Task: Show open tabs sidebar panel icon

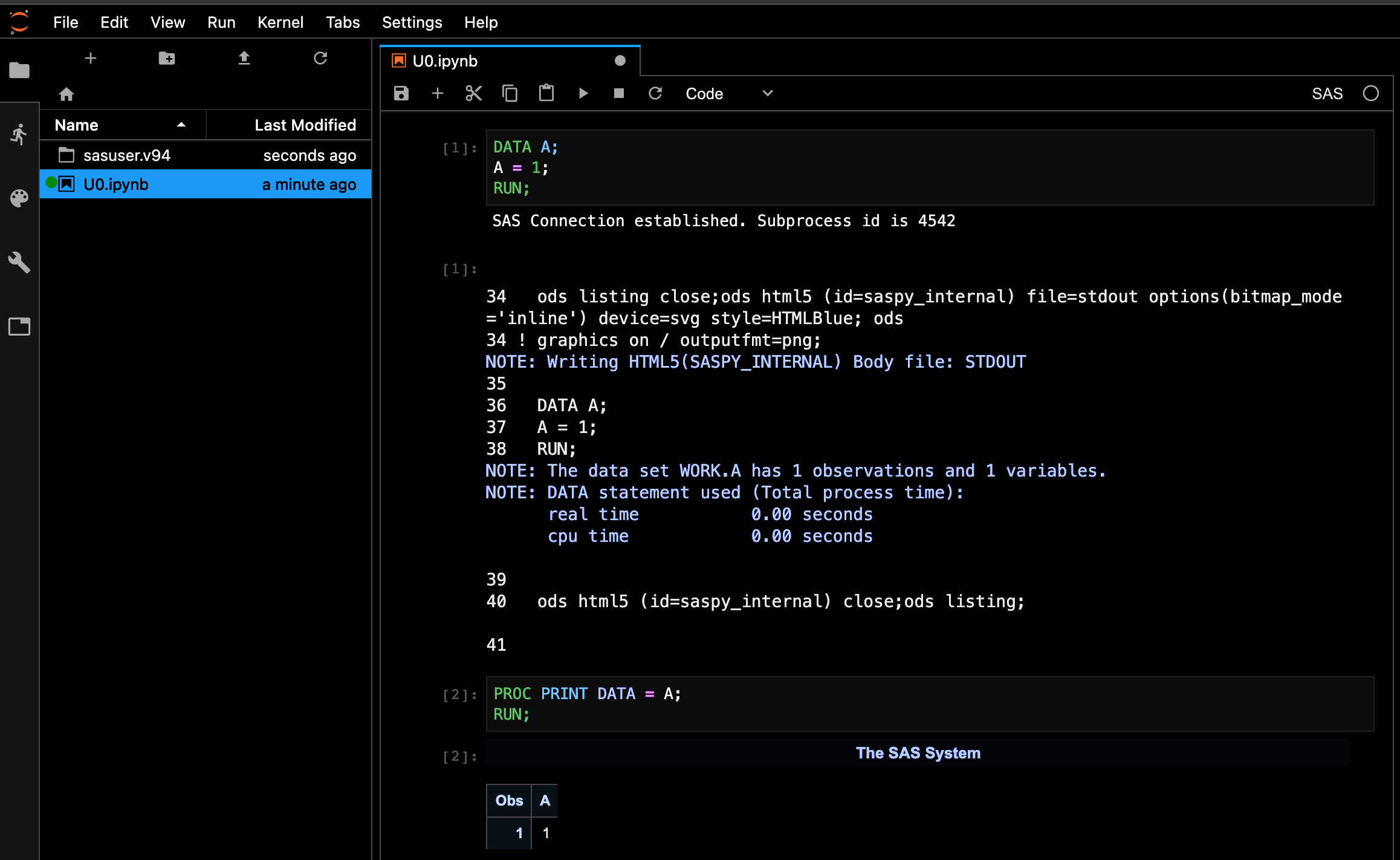Action: tap(19, 327)
